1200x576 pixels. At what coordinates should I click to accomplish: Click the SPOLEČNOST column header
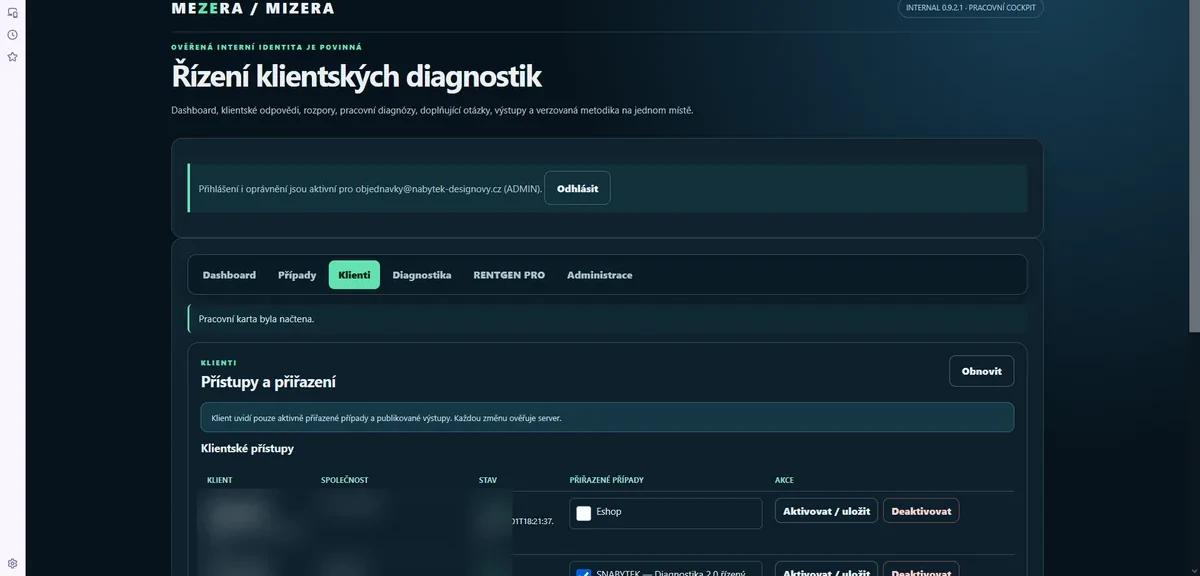(345, 480)
